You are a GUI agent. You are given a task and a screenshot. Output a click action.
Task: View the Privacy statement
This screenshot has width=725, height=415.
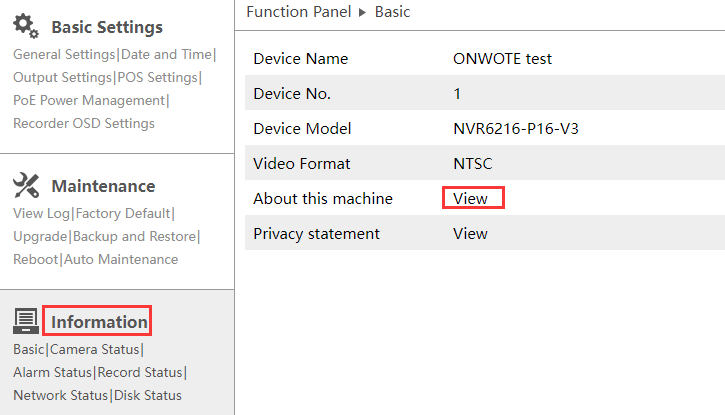coord(470,233)
